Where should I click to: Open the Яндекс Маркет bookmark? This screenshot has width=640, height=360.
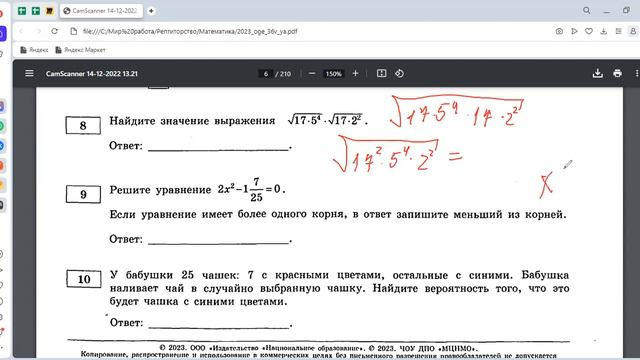point(80,50)
